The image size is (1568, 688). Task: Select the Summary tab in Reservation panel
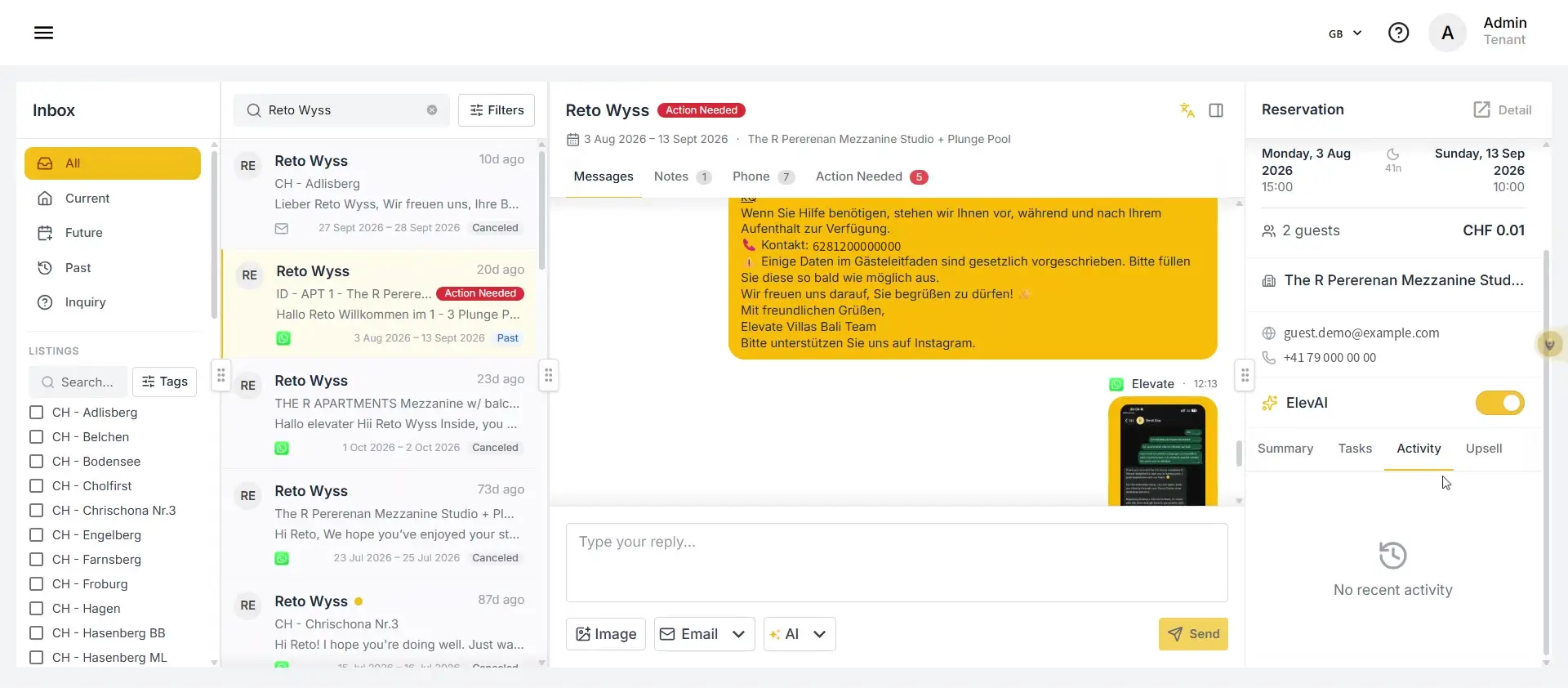[x=1285, y=449]
